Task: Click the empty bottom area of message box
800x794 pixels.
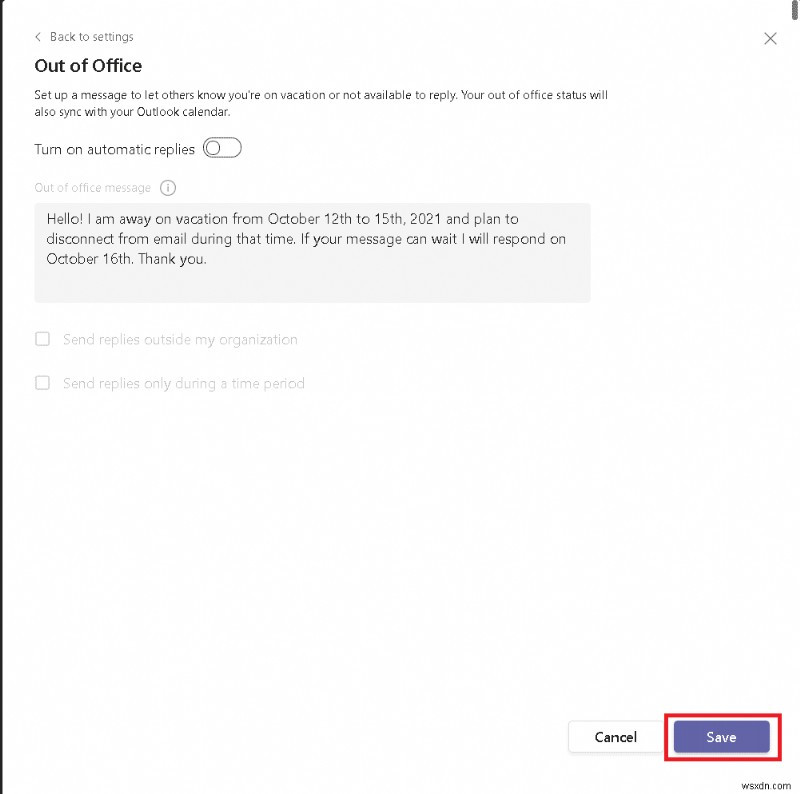Action: coord(312,286)
